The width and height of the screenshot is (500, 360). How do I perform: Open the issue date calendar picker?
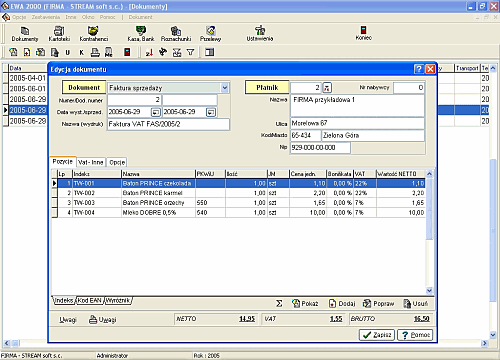156,112
